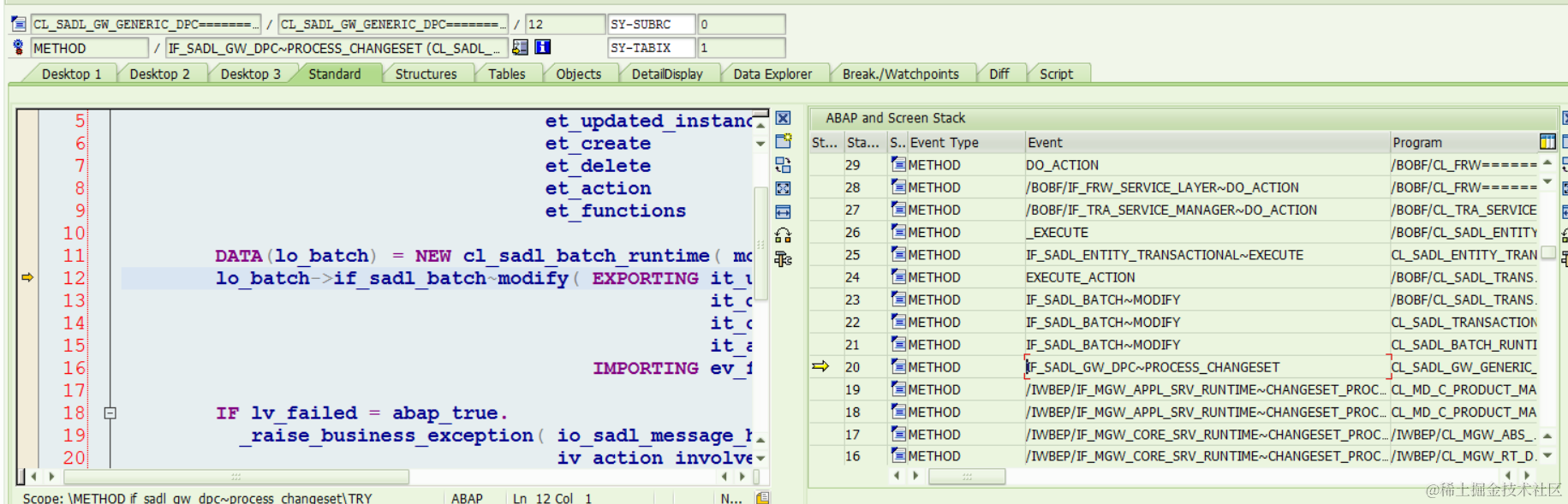Click the method icon in stack row 26
The height and width of the screenshot is (504, 1568).
(x=898, y=232)
